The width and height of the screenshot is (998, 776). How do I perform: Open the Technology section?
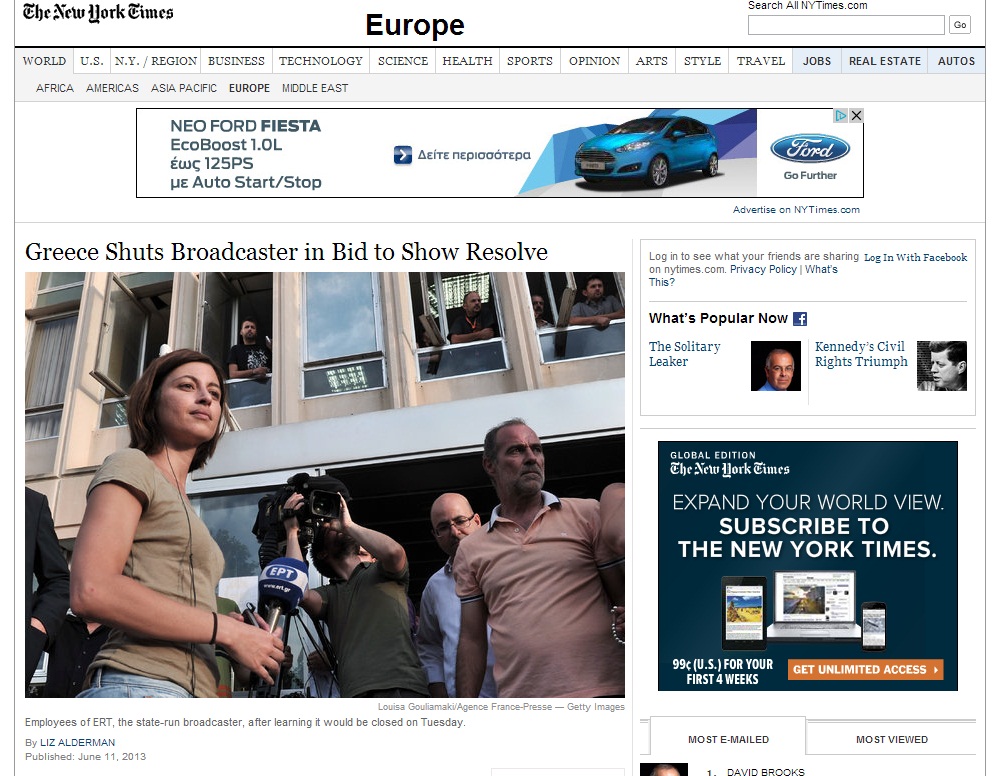[x=321, y=61]
